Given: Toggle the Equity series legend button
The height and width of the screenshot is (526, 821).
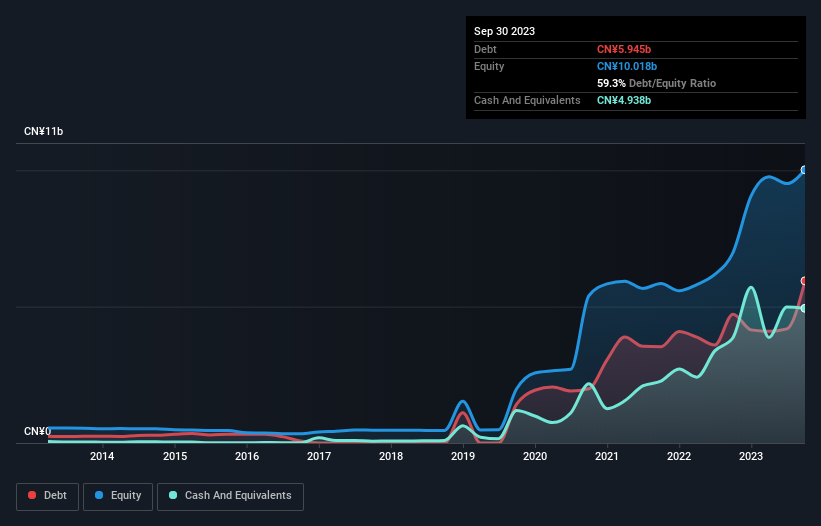Looking at the screenshot, I should pyautogui.click(x=118, y=496).
